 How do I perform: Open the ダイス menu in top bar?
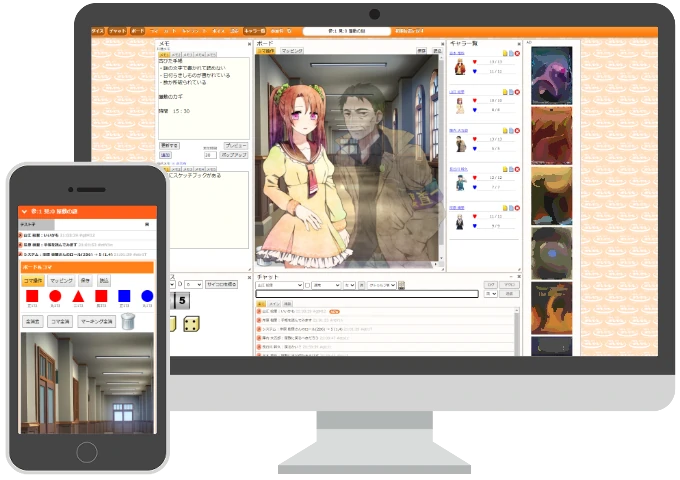click(x=98, y=31)
